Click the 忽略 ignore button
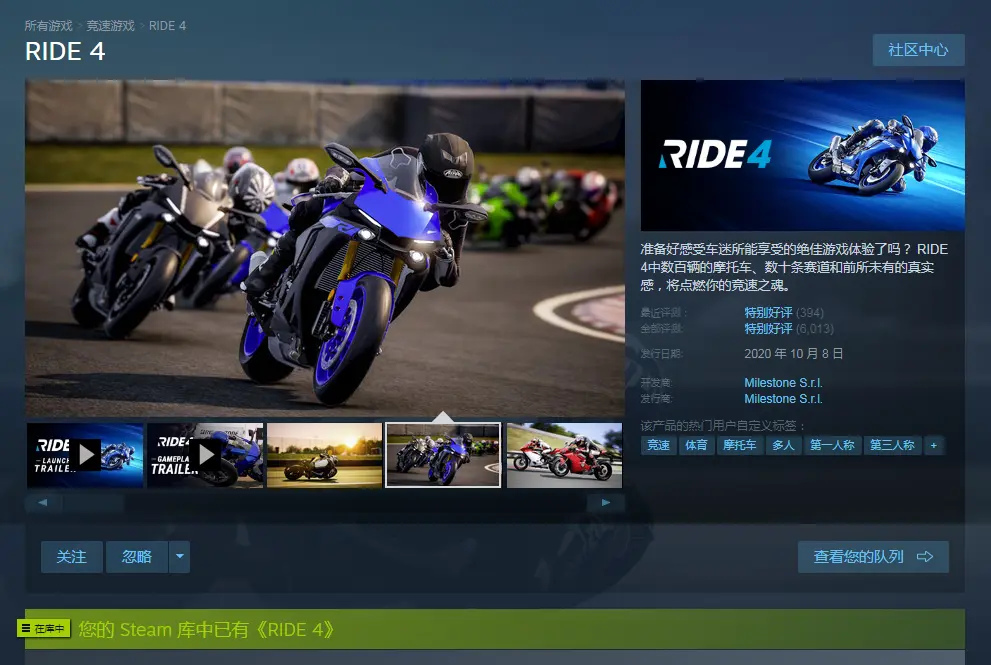 click(x=137, y=557)
